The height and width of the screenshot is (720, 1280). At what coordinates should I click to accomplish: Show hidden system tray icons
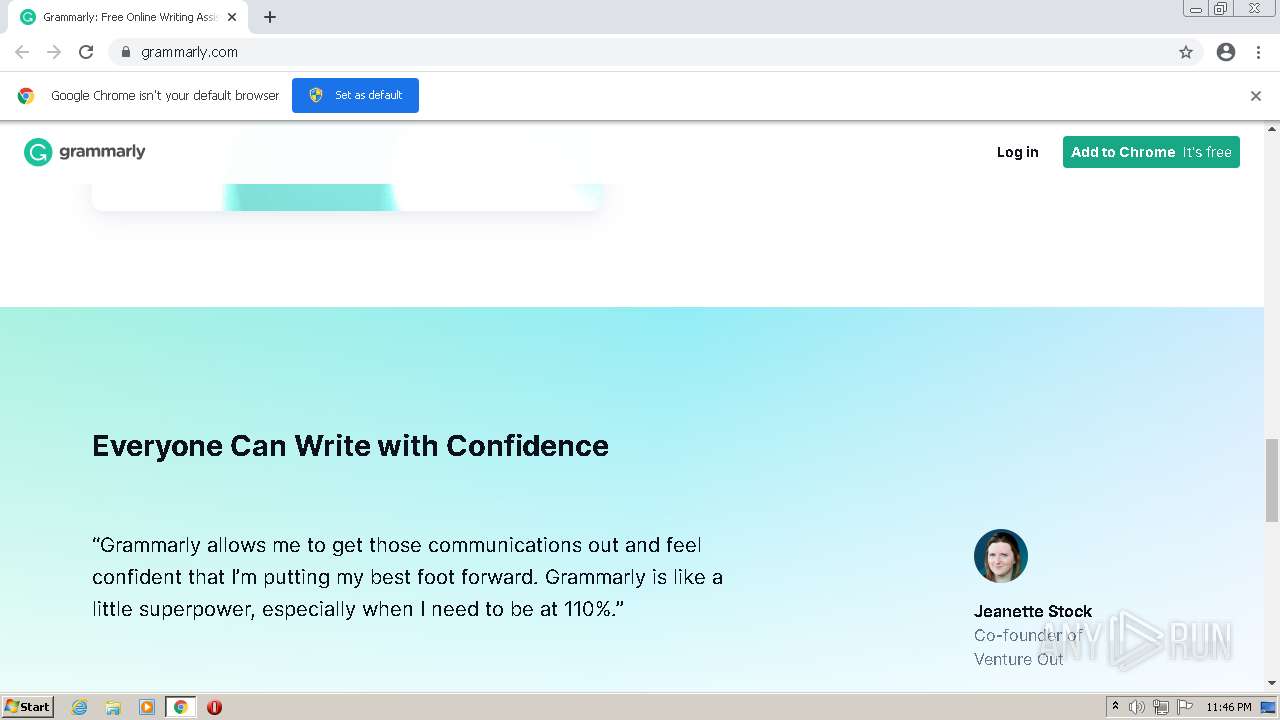coord(1115,706)
